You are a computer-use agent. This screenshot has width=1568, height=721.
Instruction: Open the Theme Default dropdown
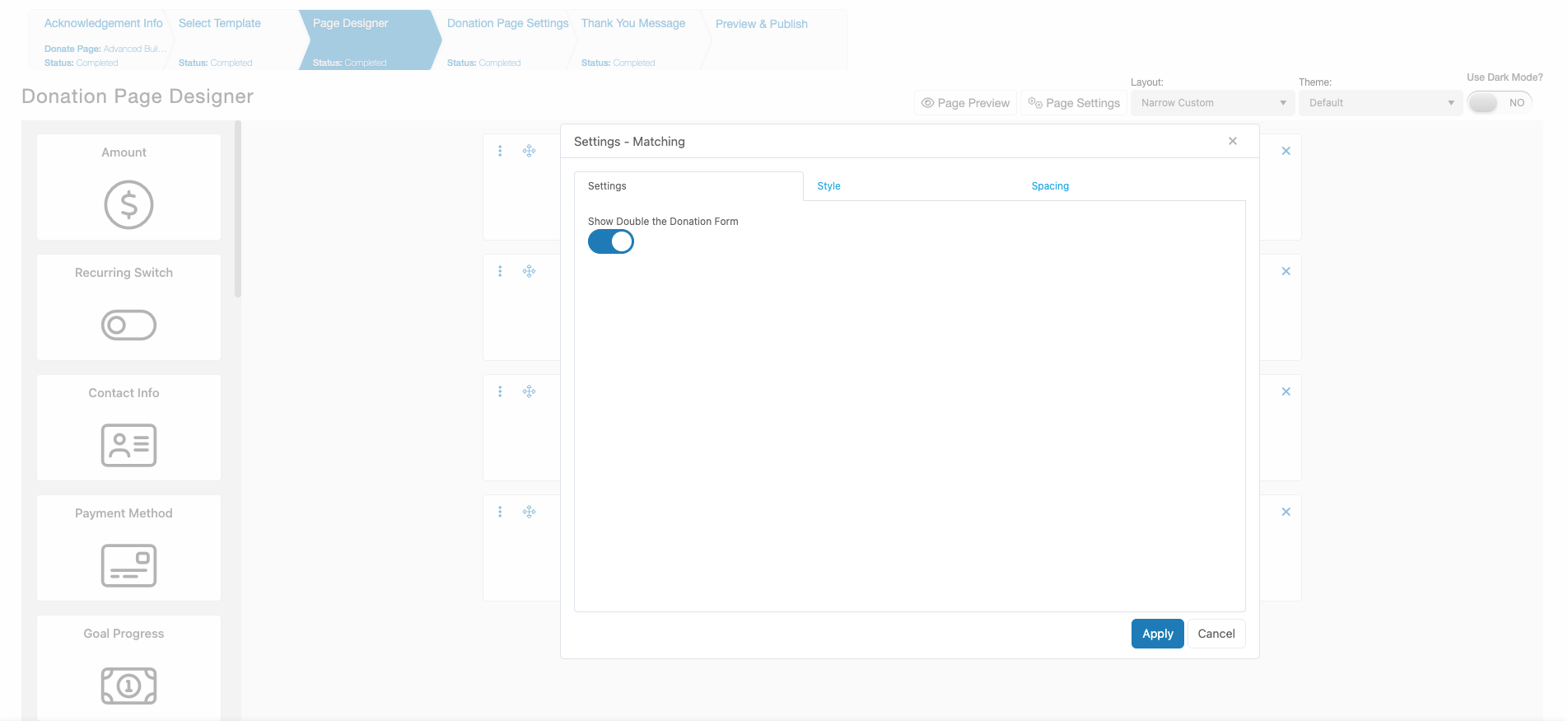(x=1381, y=103)
